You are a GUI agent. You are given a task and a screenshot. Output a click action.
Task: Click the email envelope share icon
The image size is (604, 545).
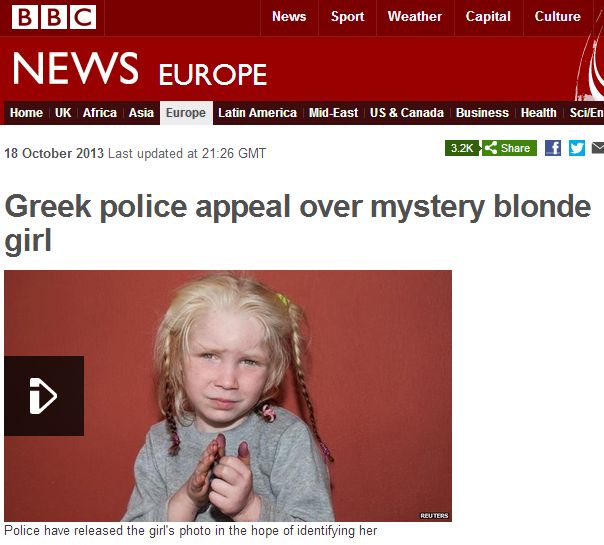point(598,148)
